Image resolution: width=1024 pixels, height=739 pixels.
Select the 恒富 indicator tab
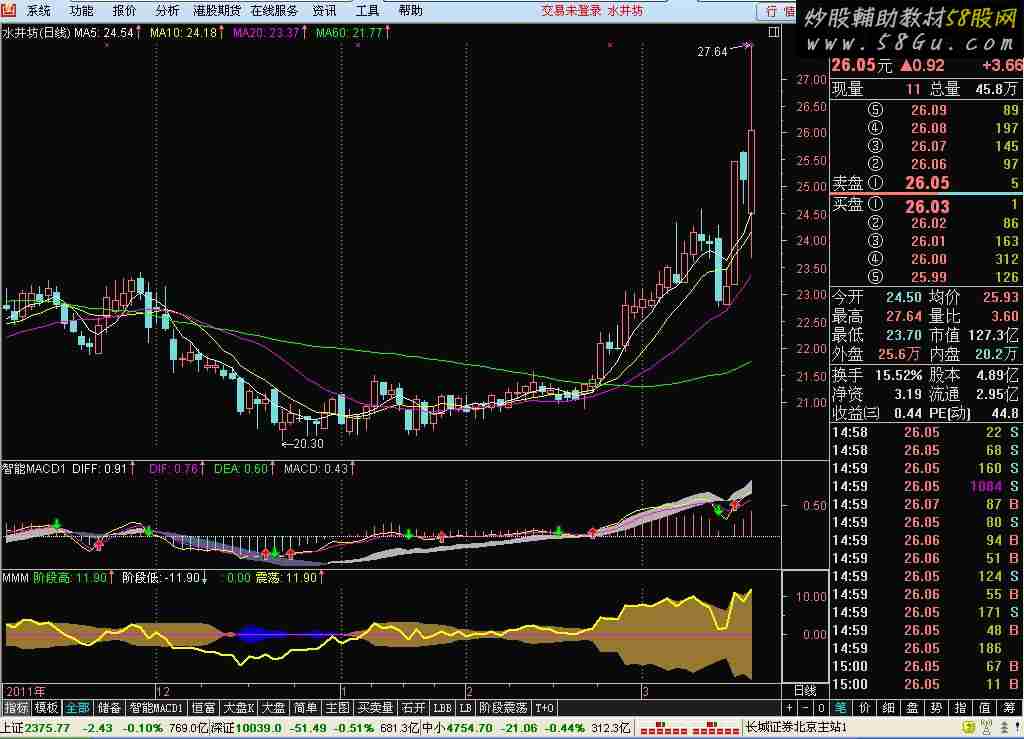click(203, 708)
